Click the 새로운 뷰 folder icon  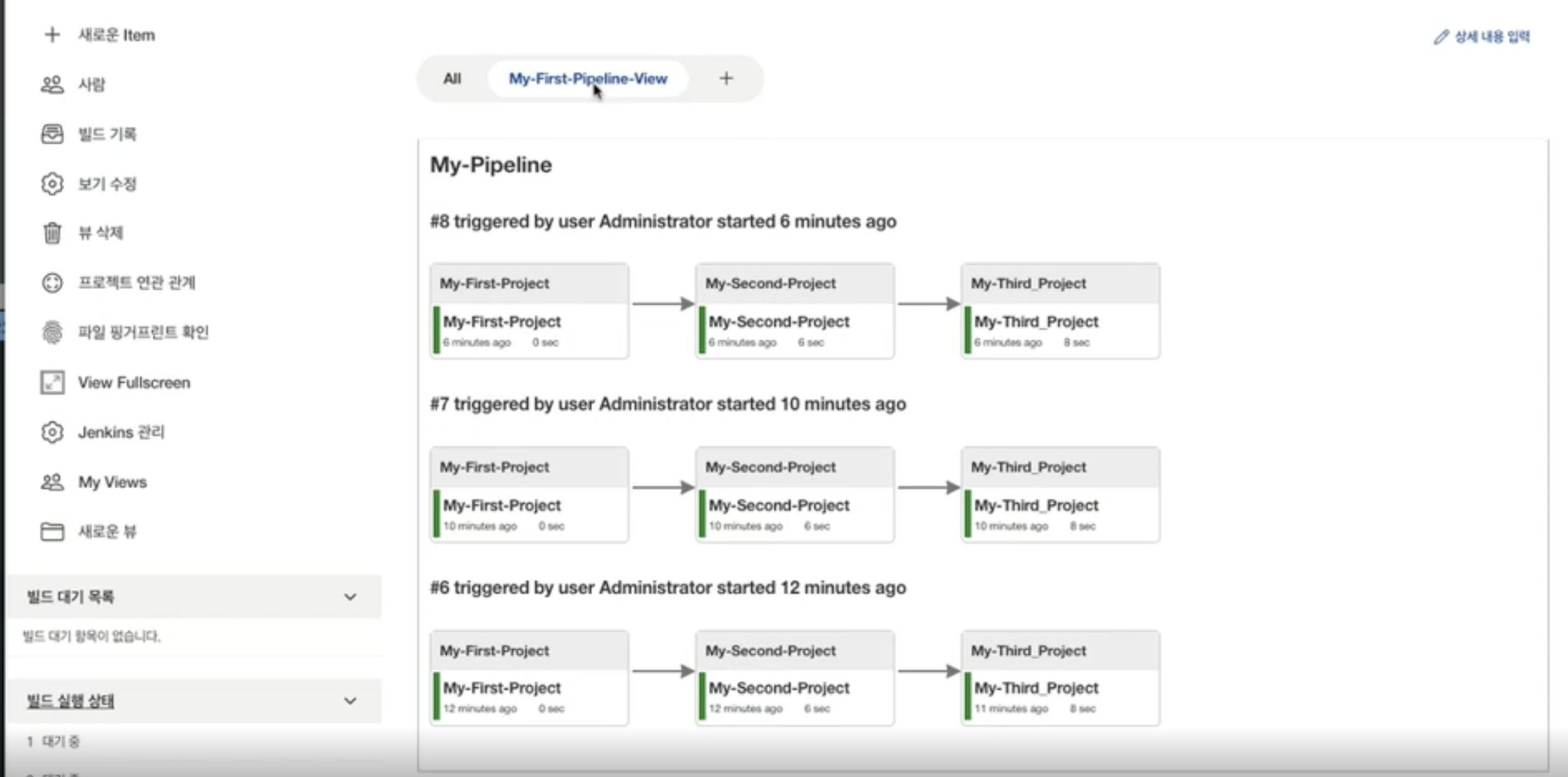52,532
